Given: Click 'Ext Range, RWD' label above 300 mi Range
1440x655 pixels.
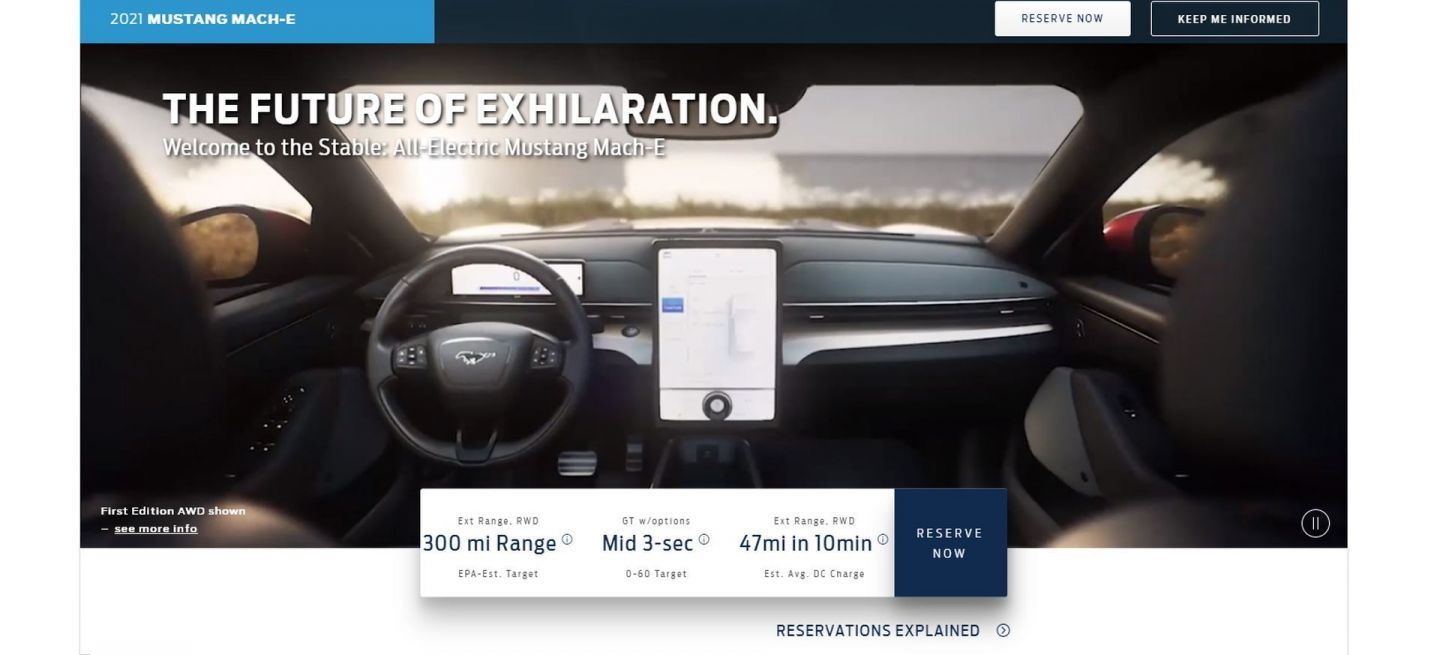Looking at the screenshot, I should [x=498, y=521].
